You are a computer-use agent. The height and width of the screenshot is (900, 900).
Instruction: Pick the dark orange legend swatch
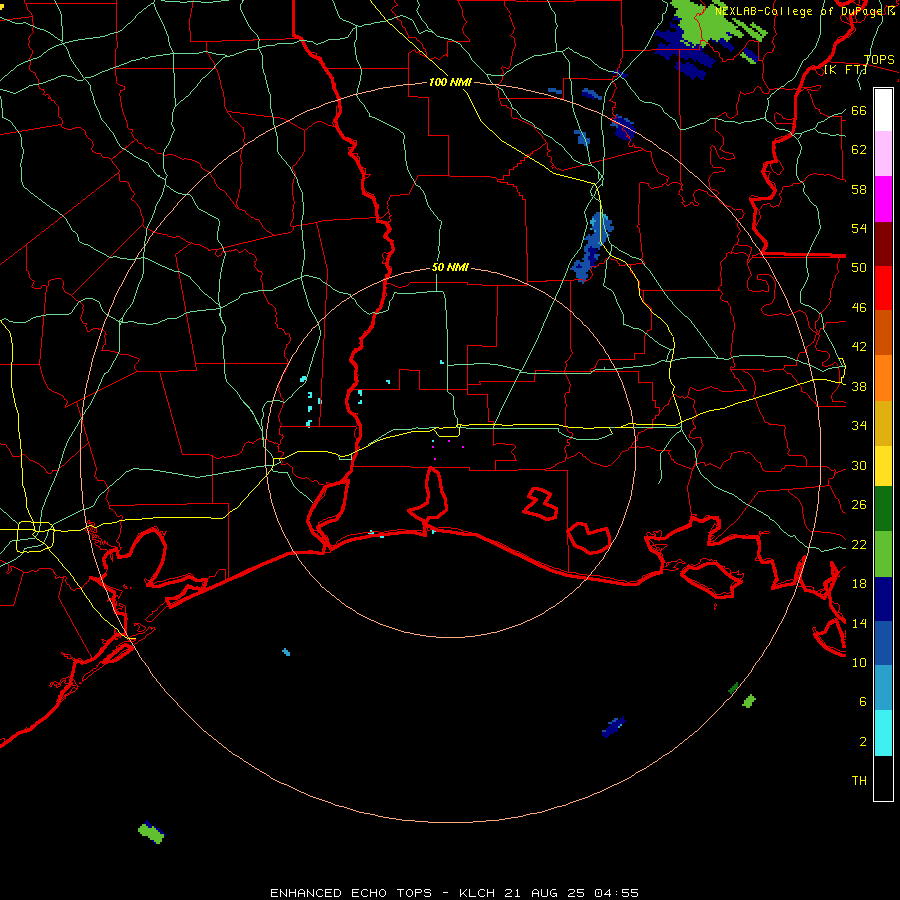[x=883, y=332]
